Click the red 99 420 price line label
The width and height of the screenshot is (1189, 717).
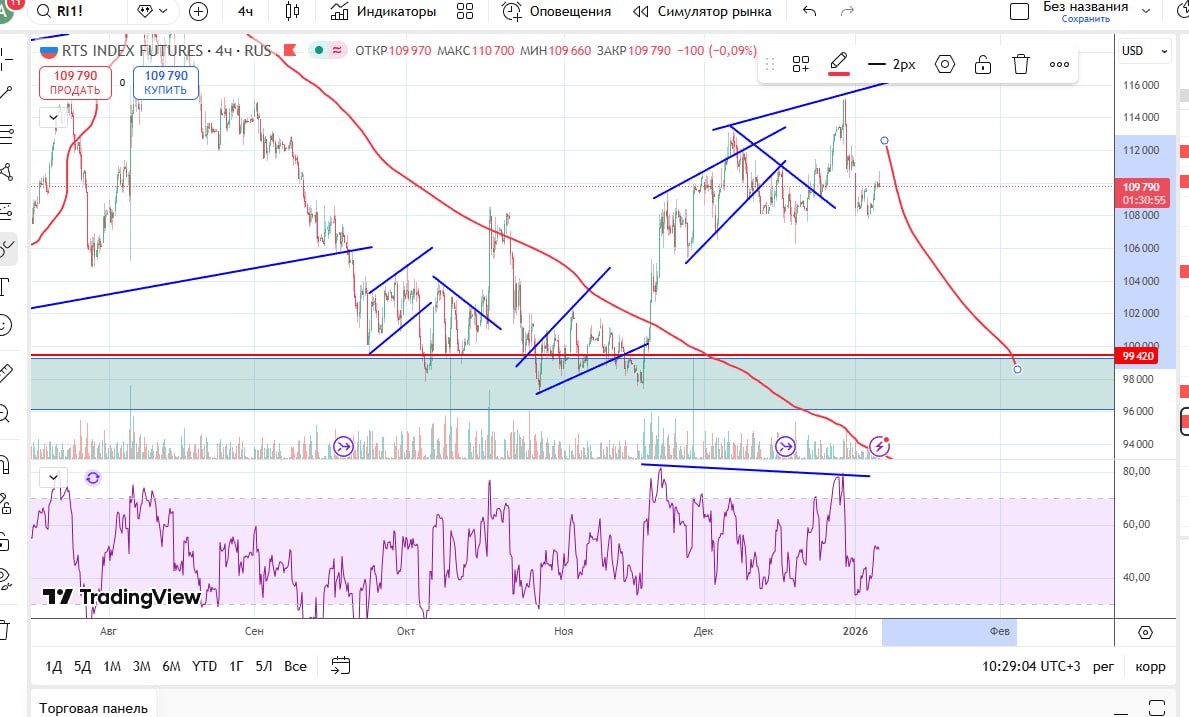point(1137,355)
